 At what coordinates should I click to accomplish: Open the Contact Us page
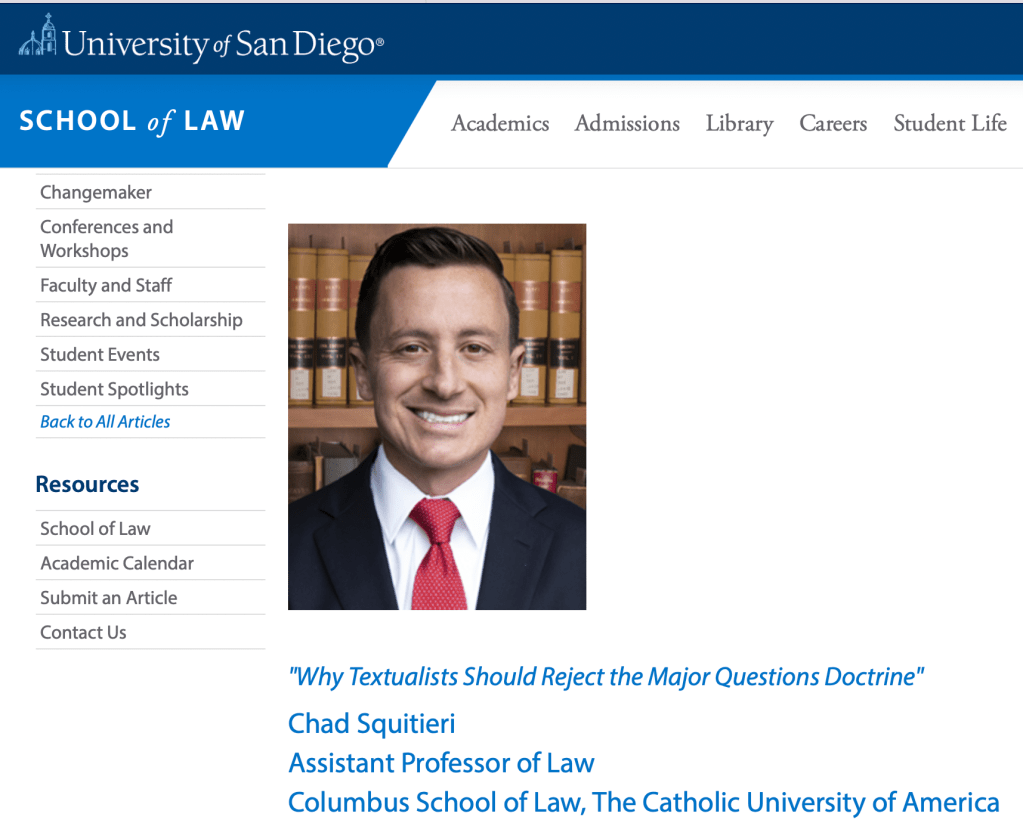coord(83,632)
